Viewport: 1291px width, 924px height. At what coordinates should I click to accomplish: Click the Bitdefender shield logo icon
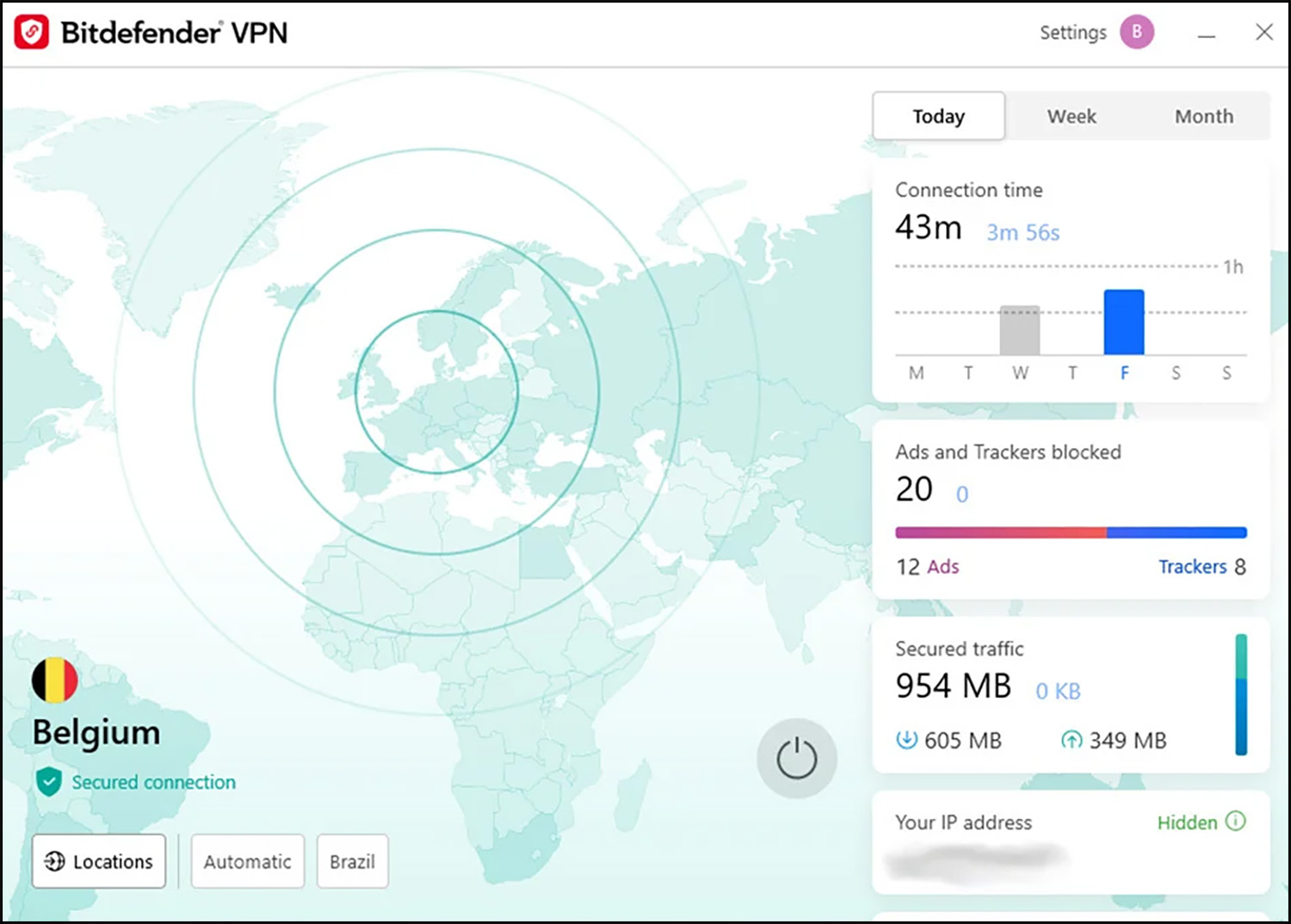click(32, 33)
